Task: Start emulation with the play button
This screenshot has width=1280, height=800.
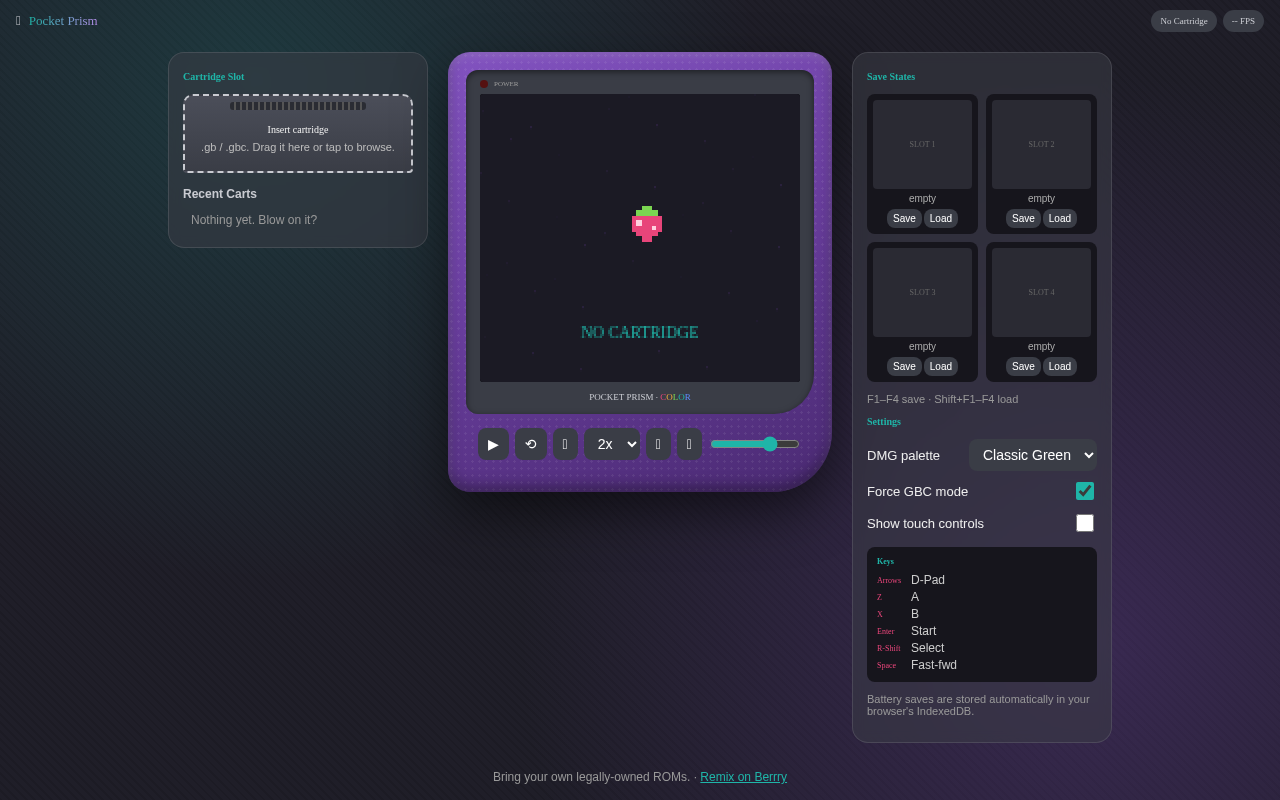Action: click(493, 444)
